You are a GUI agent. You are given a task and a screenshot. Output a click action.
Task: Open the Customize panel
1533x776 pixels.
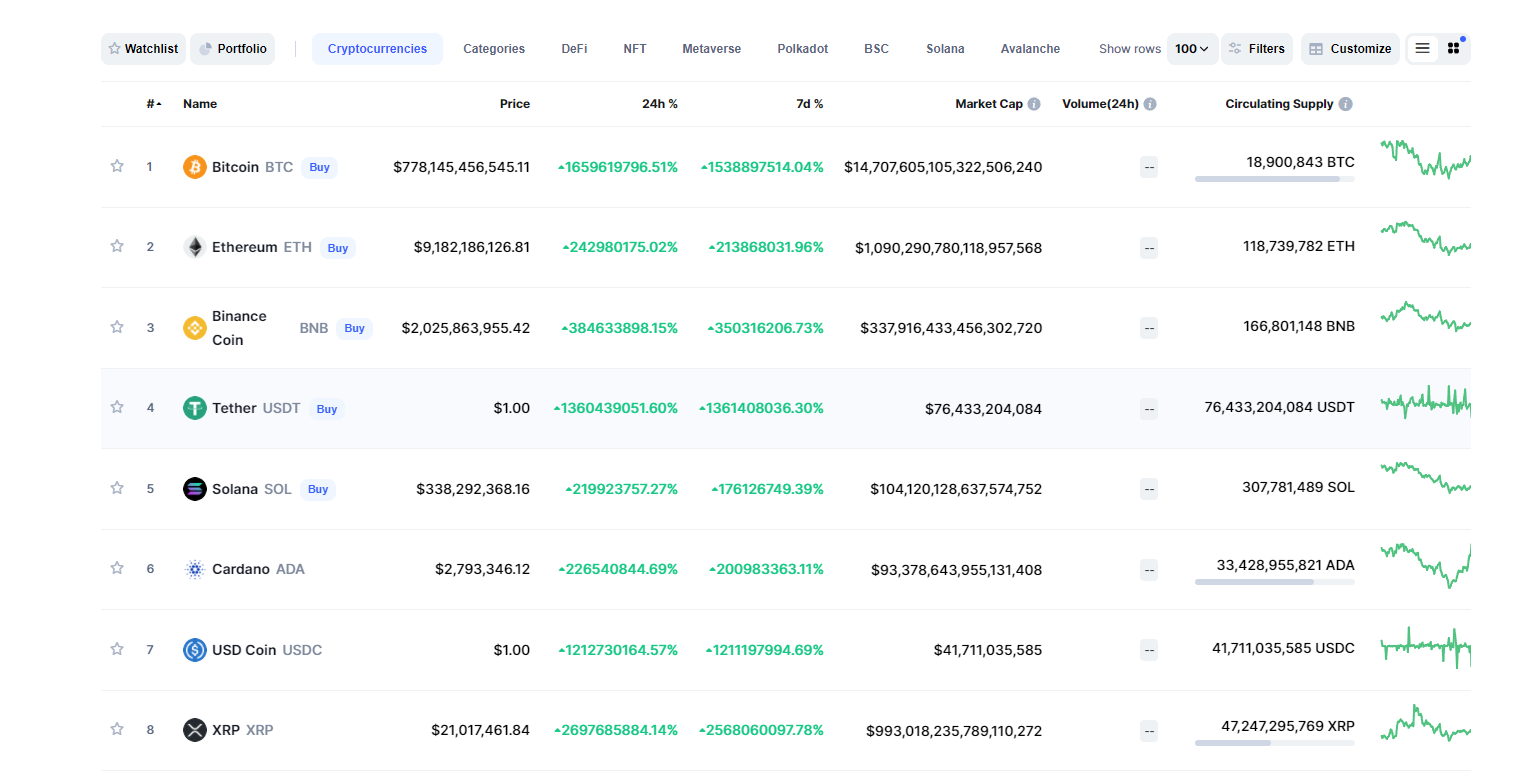1349,48
